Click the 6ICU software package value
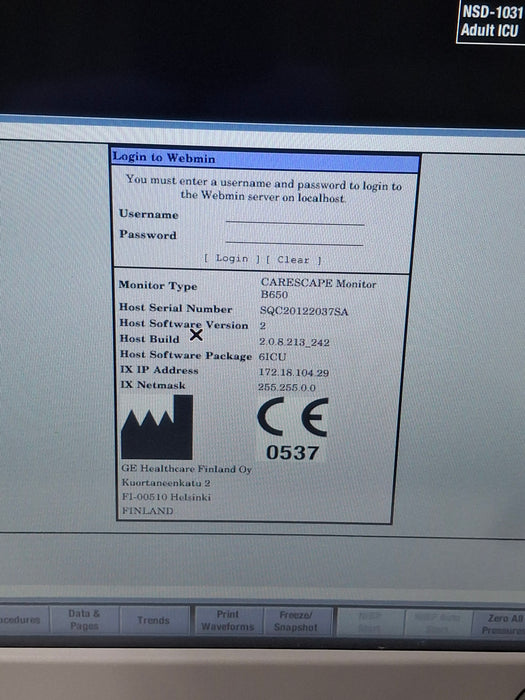The width and height of the screenshot is (525, 700). (272, 357)
